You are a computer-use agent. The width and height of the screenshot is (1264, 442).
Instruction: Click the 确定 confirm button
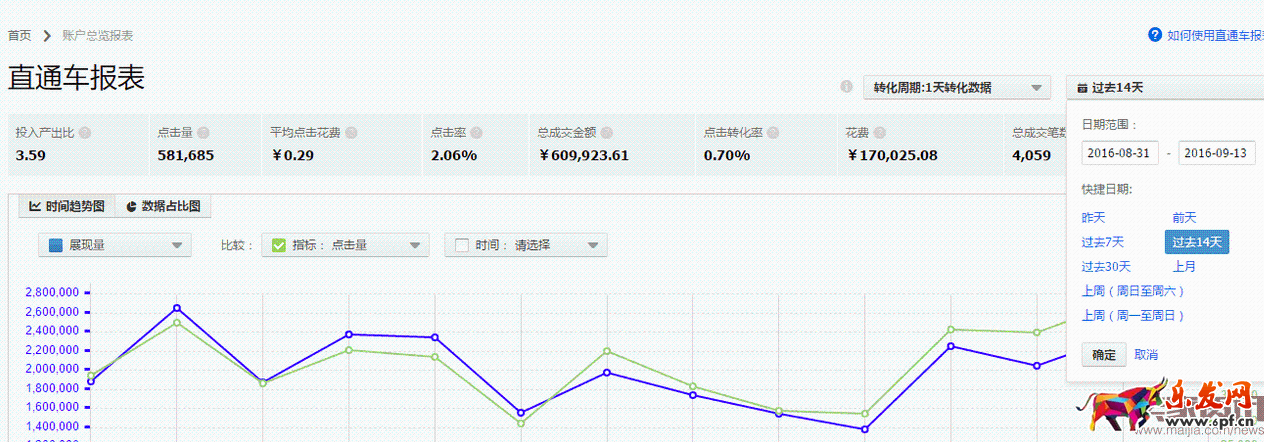(x=1104, y=355)
